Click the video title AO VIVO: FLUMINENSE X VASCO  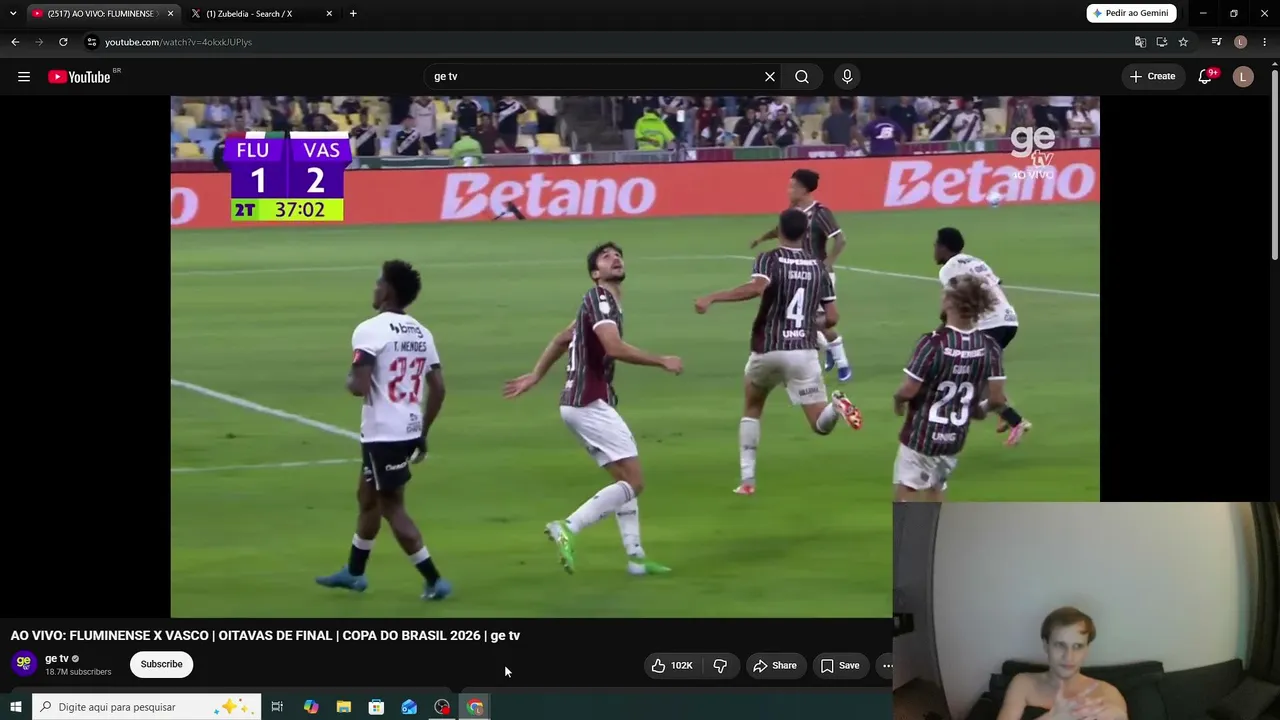265,635
